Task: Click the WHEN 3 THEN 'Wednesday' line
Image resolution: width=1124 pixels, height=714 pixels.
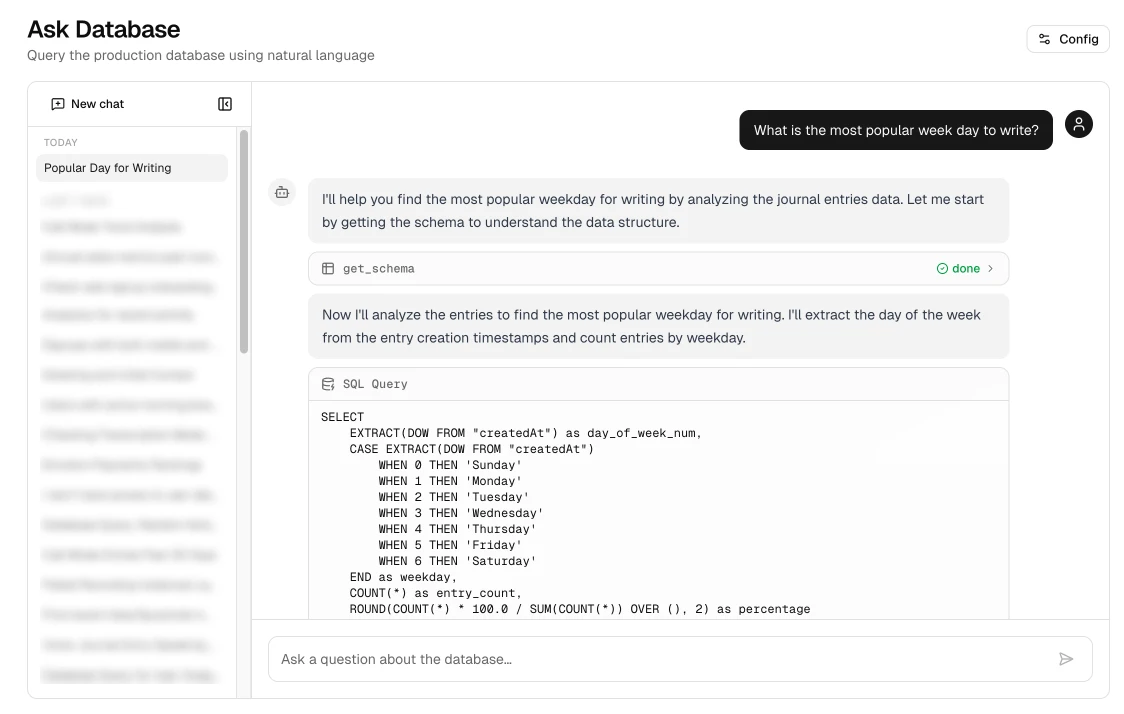Action: click(461, 513)
